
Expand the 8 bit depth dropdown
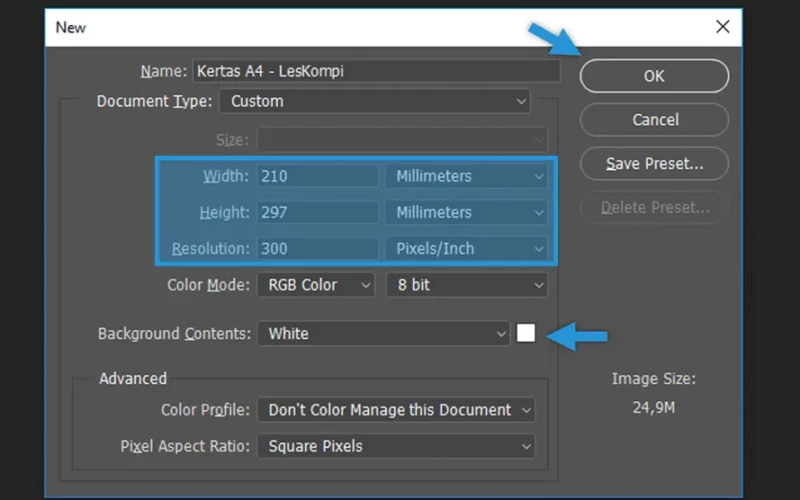(x=467, y=285)
